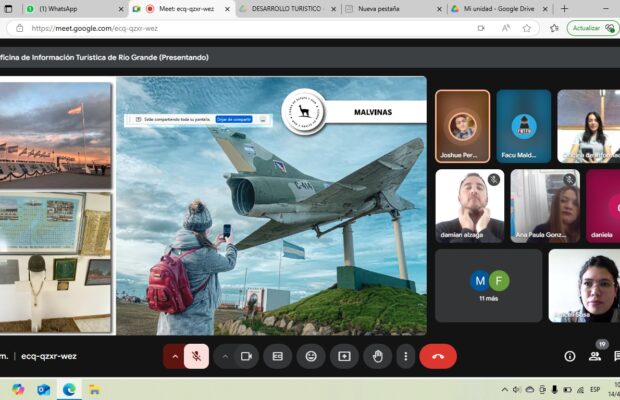Open a new browser tab with plus
This screenshot has width=620, height=400.
(x=564, y=9)
